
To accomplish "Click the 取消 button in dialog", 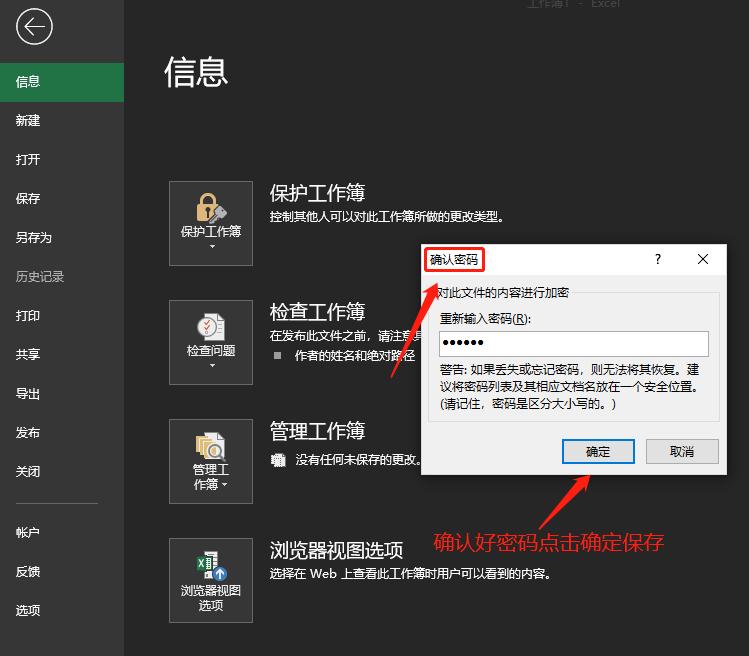I will (682, 452).
